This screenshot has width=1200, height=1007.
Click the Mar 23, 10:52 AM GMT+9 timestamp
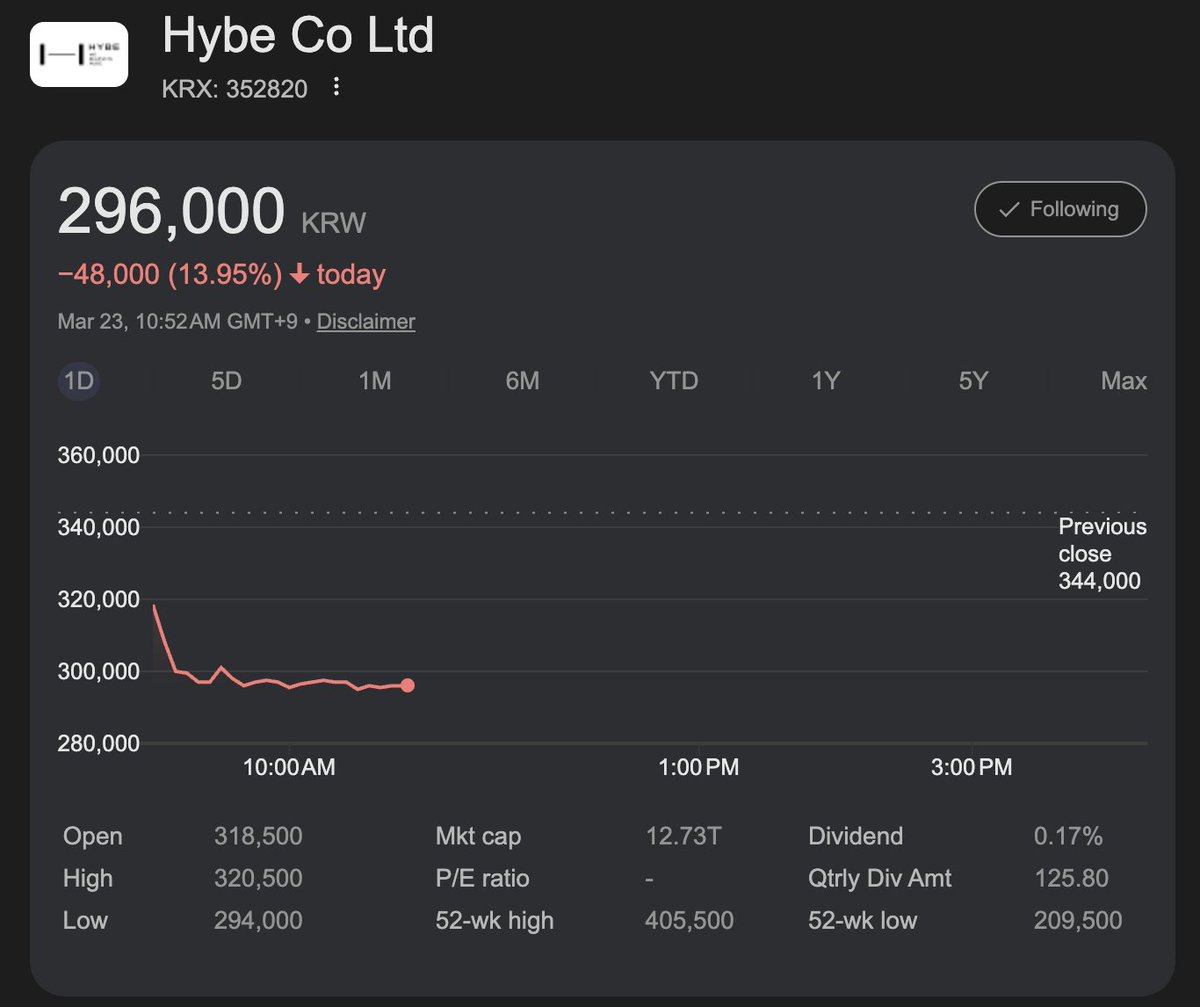[x=177, y=321]
